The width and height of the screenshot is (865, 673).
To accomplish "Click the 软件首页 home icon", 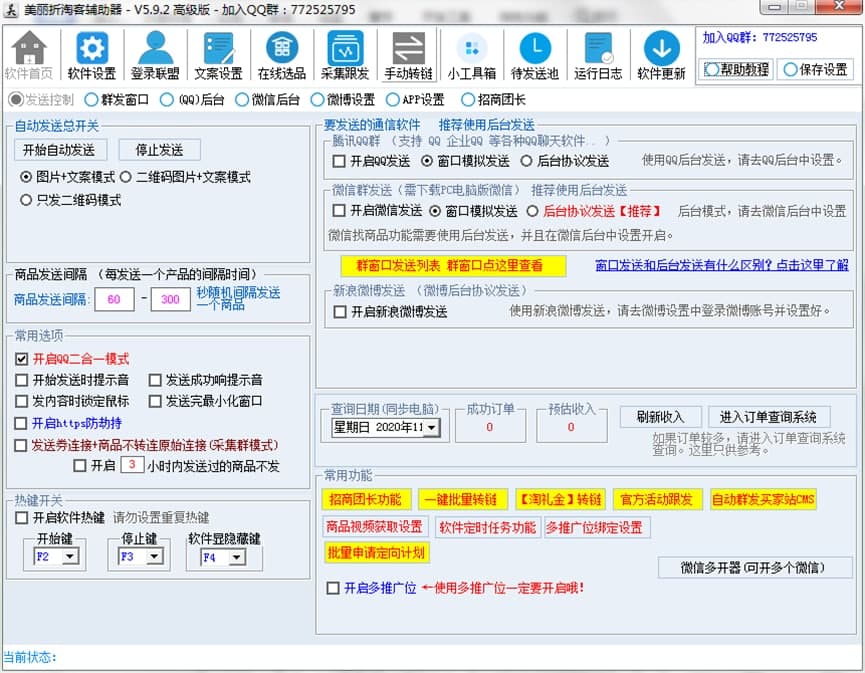I will click(x=29, y=50).
